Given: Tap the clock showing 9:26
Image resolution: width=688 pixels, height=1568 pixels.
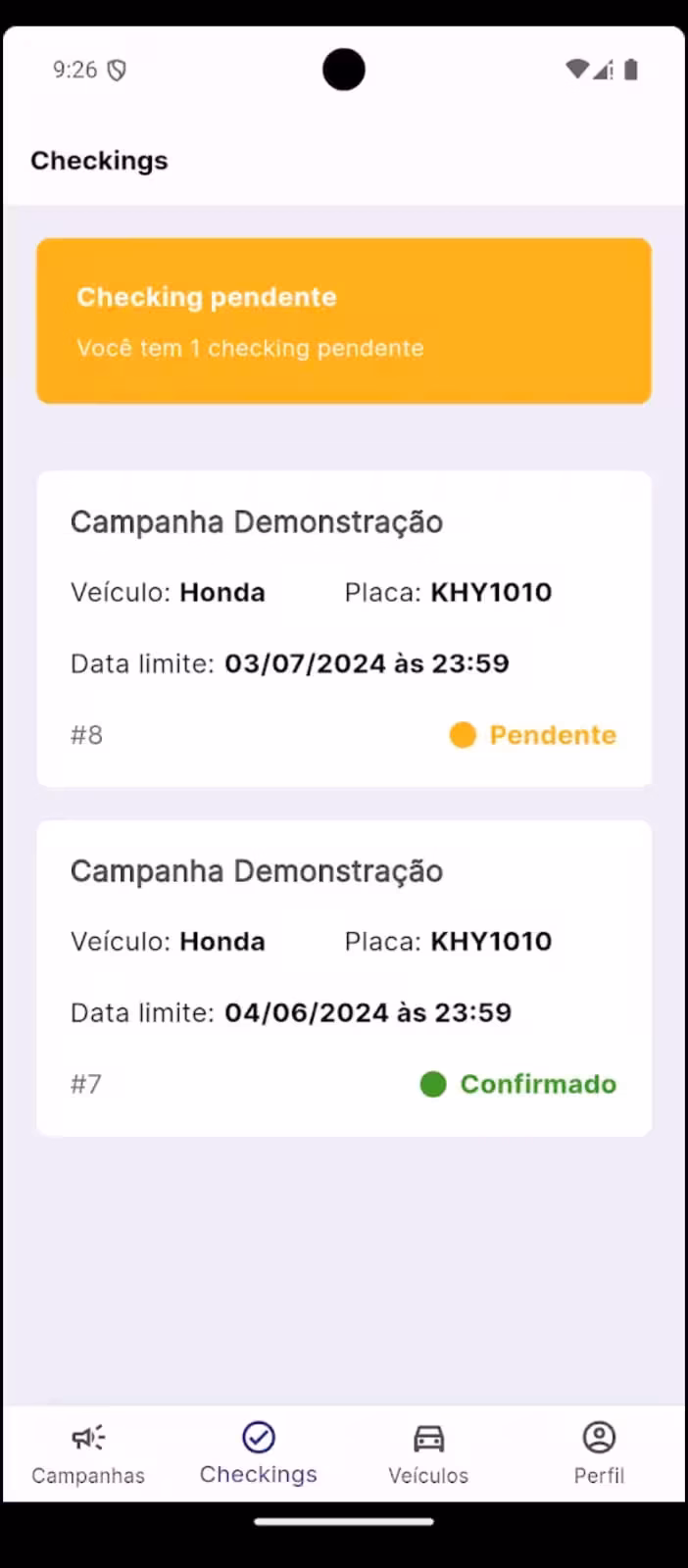Looking at the screenshot, I should point(74,70).
